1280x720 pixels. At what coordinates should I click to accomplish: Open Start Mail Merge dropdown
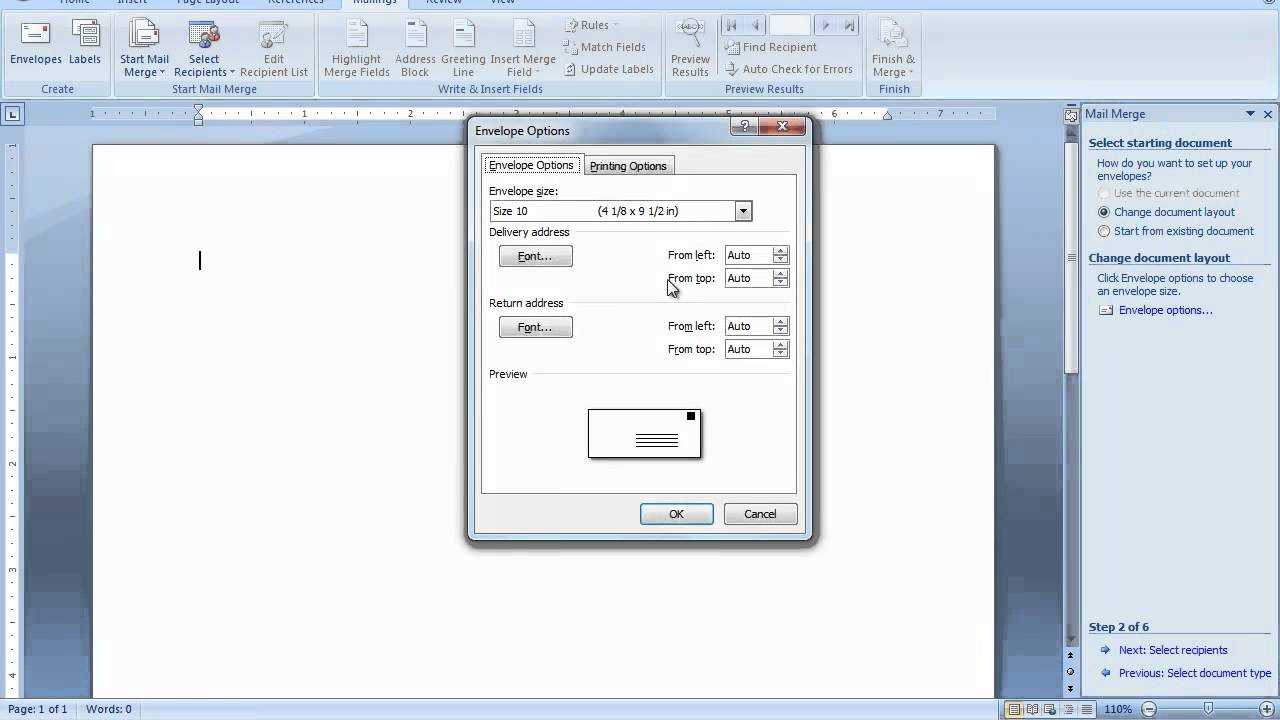point(144,48)
